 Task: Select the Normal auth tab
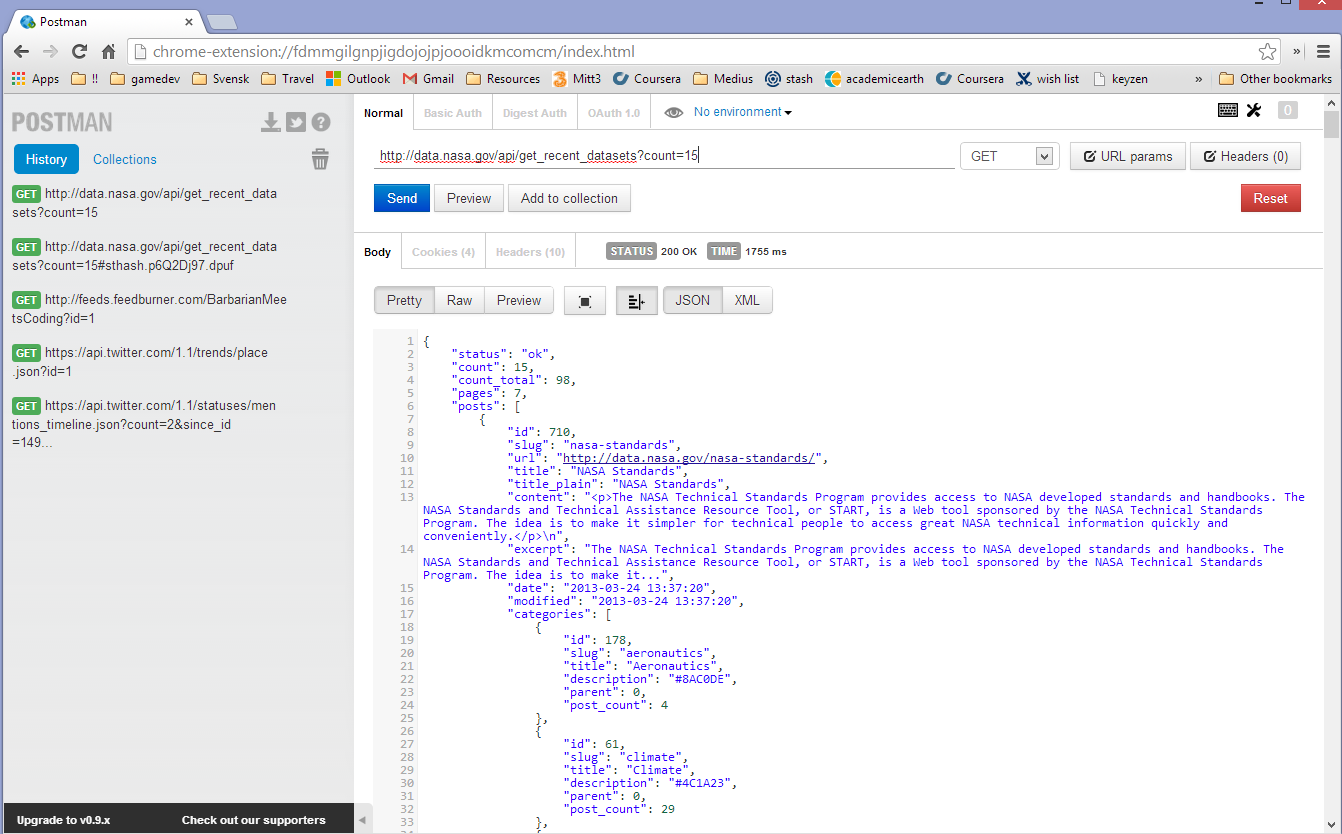click(383, 113)
